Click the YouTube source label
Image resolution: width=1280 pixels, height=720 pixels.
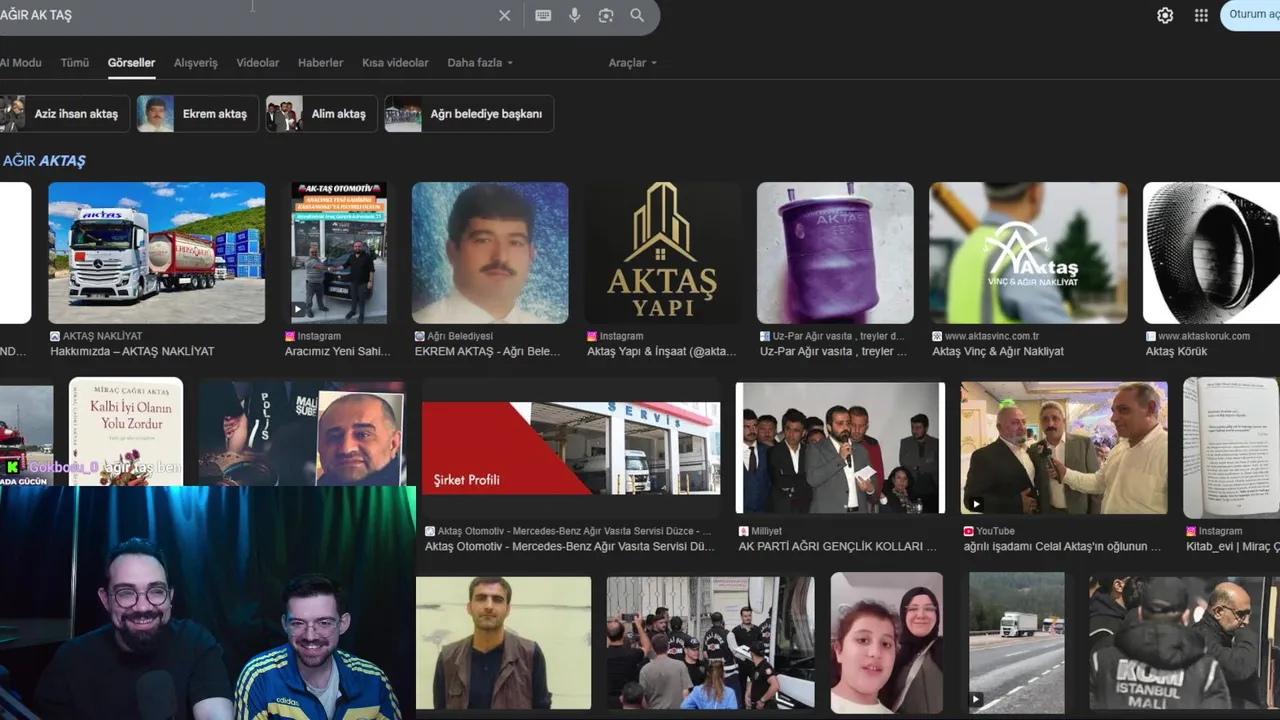point(995,531)
